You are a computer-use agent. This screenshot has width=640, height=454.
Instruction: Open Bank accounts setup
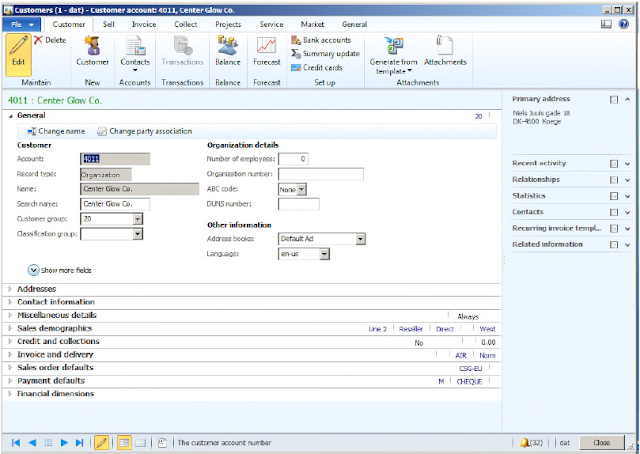click(321, 40)
